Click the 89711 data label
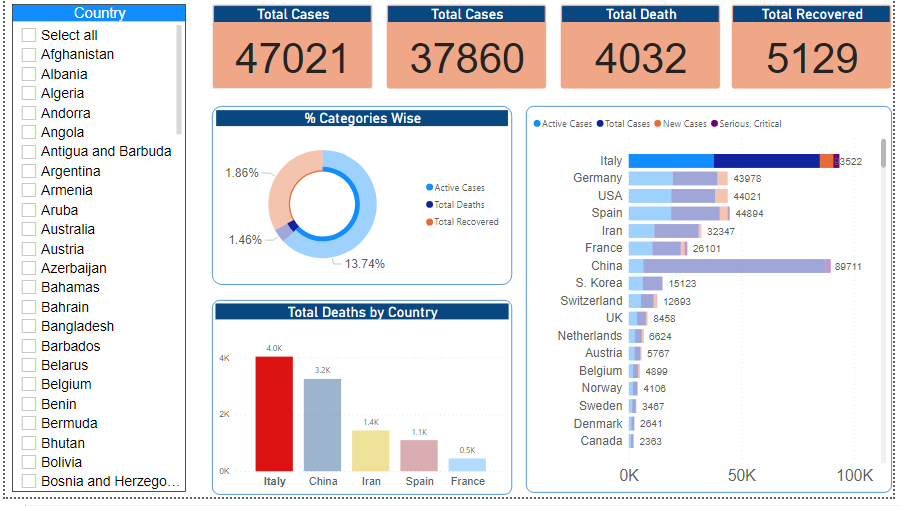 848,267
